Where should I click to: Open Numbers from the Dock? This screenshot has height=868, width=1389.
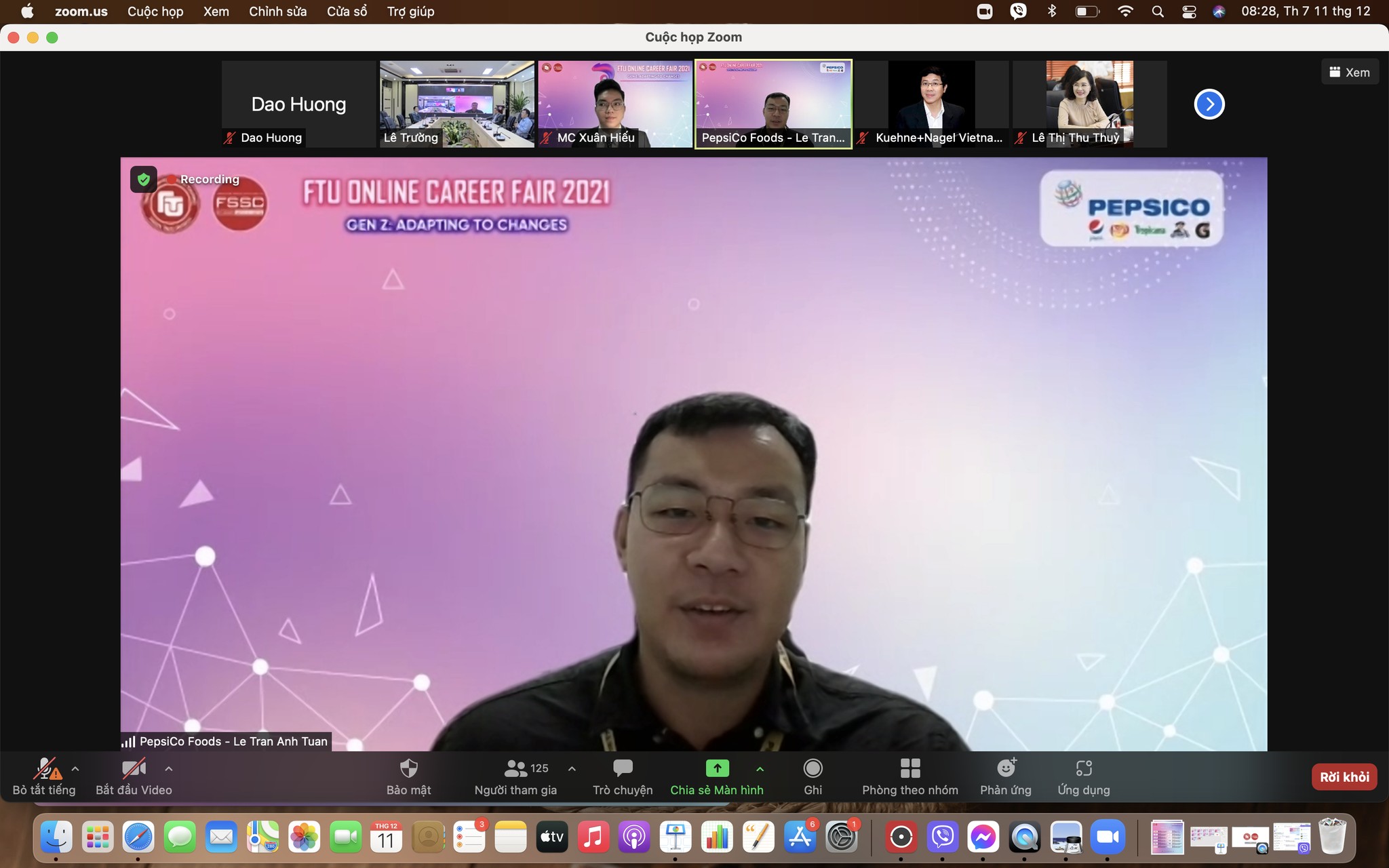tap(718, 837)
